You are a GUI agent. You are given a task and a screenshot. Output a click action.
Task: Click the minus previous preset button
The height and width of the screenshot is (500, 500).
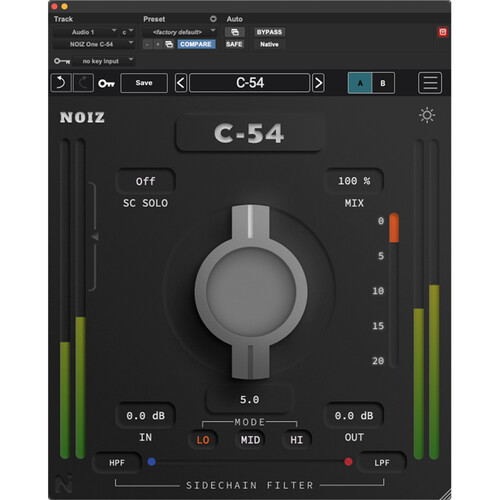pos(147,44)
